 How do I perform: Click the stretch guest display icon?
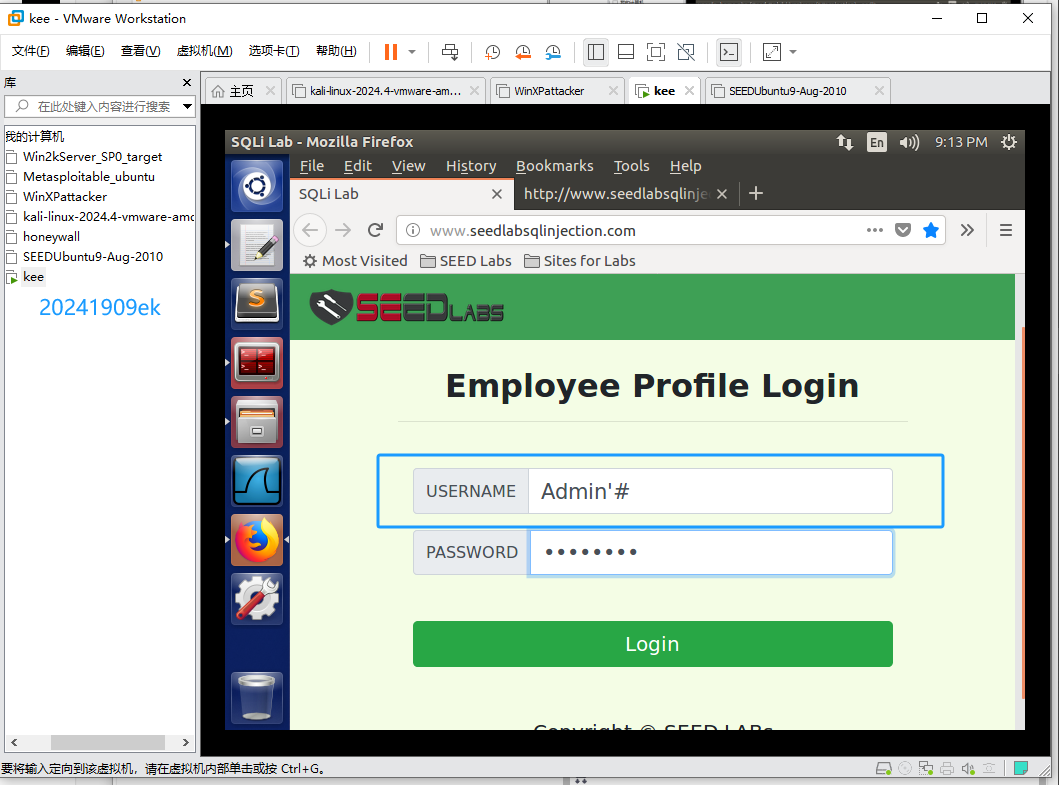point(771,52)
